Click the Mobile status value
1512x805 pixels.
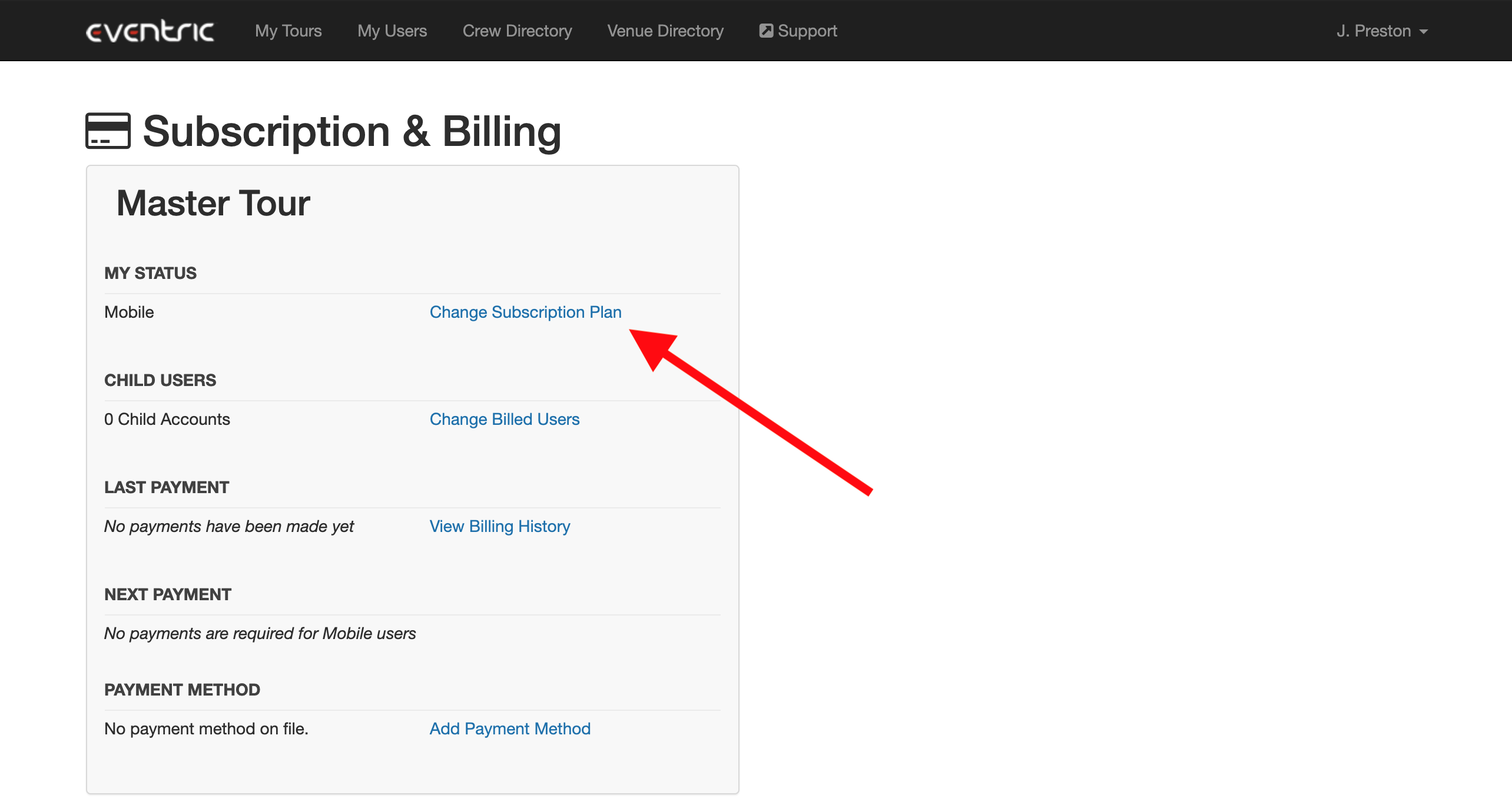point(129,312)
